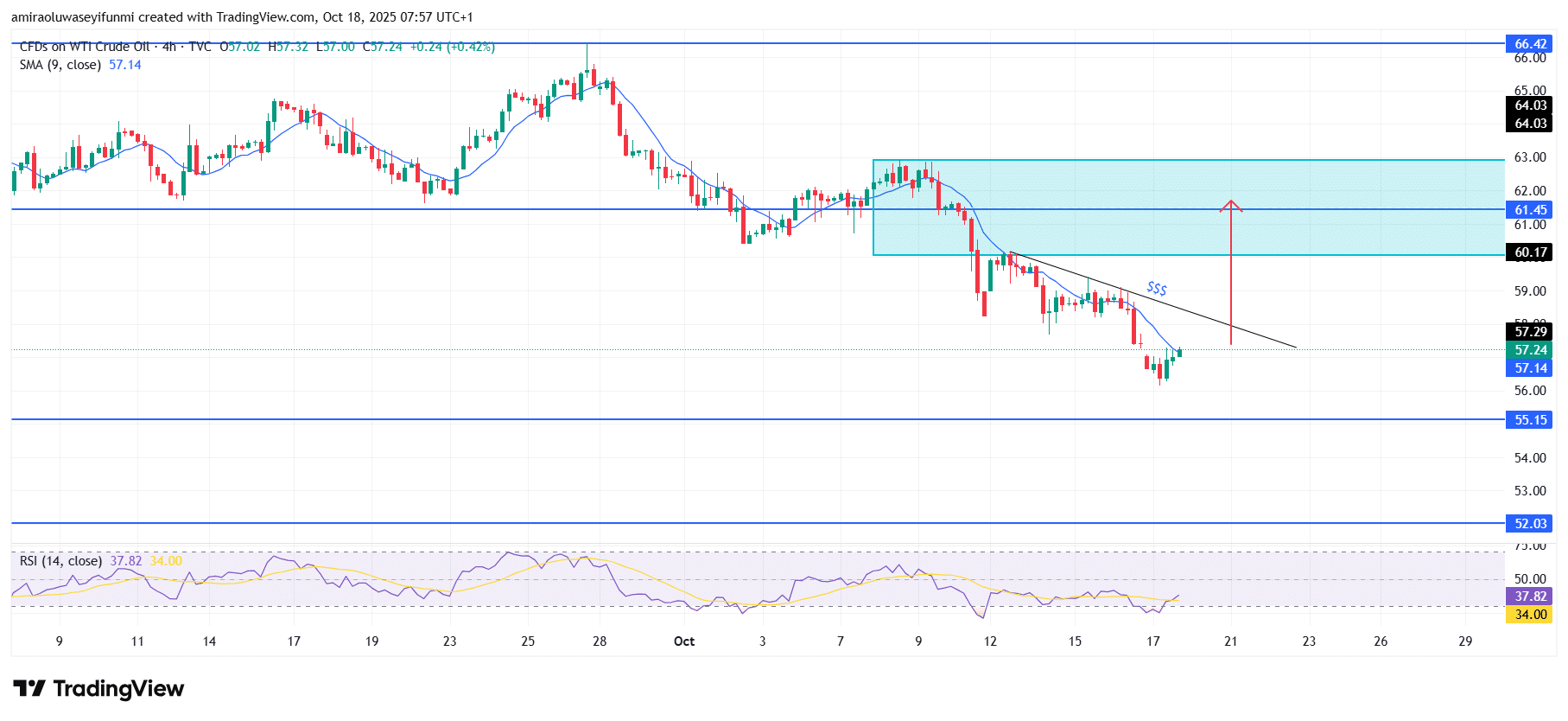Select the blue $$$ annotation text
The image size is (1568, 721).
click(x=1157, y=289)
